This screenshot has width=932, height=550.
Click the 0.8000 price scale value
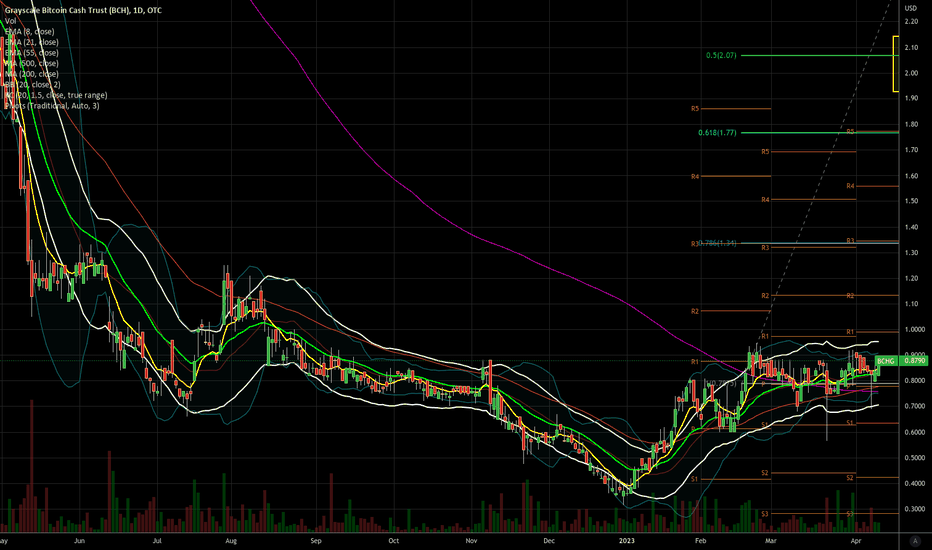click(914, 381)
